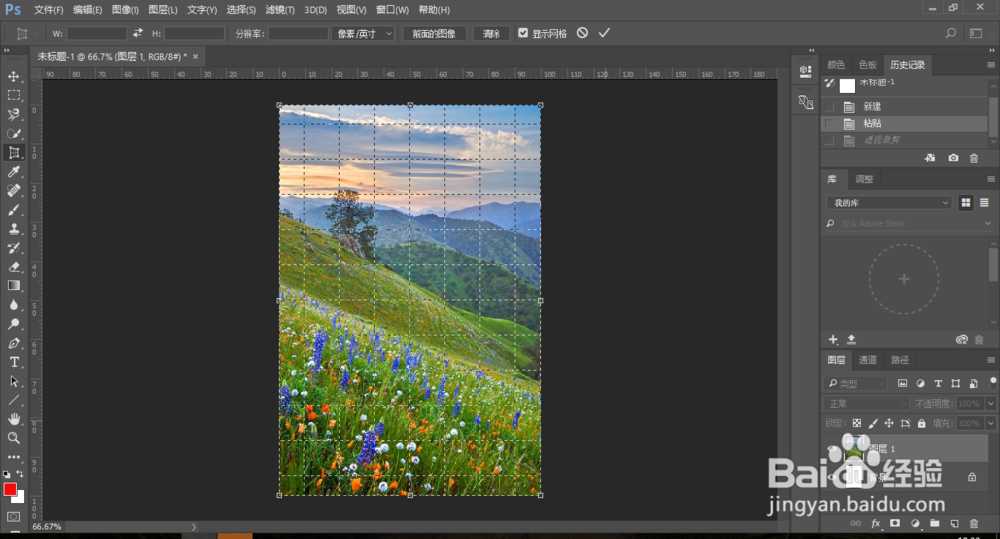Screen dimensions: 1000x539
Task: Toggle lock position
Action: 889,423
